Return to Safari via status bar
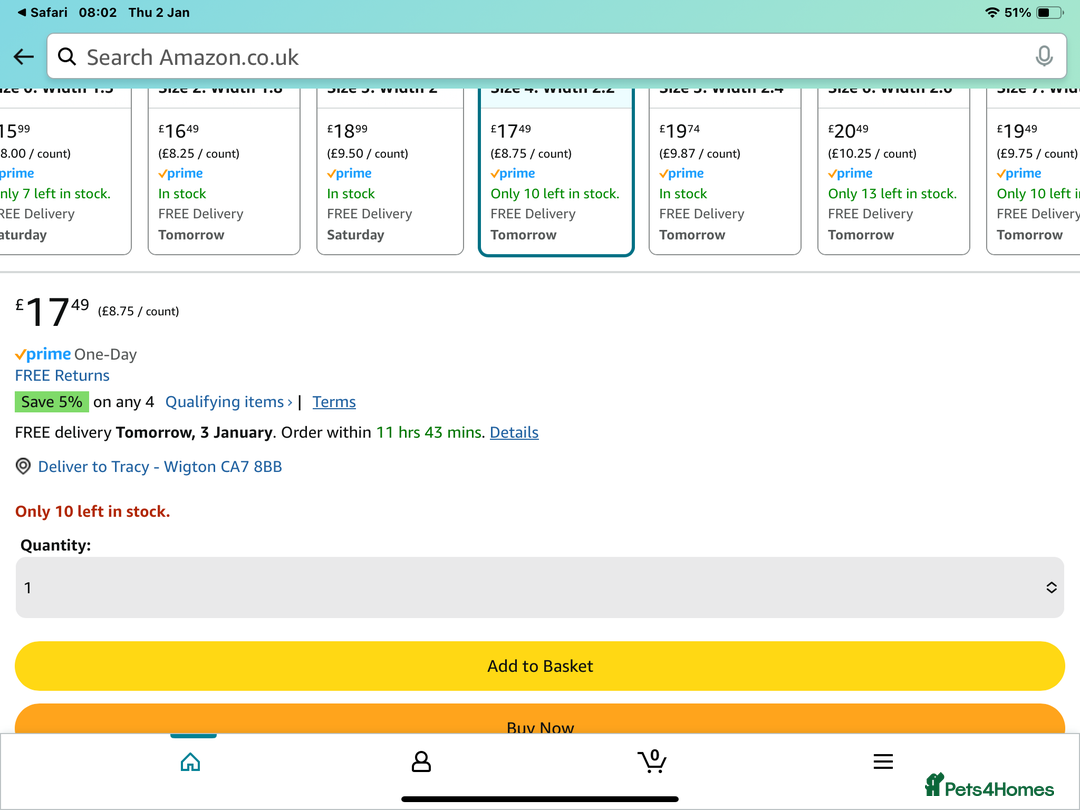The width and height of the screenshot is (1080, 810). [x=43, y=12]
